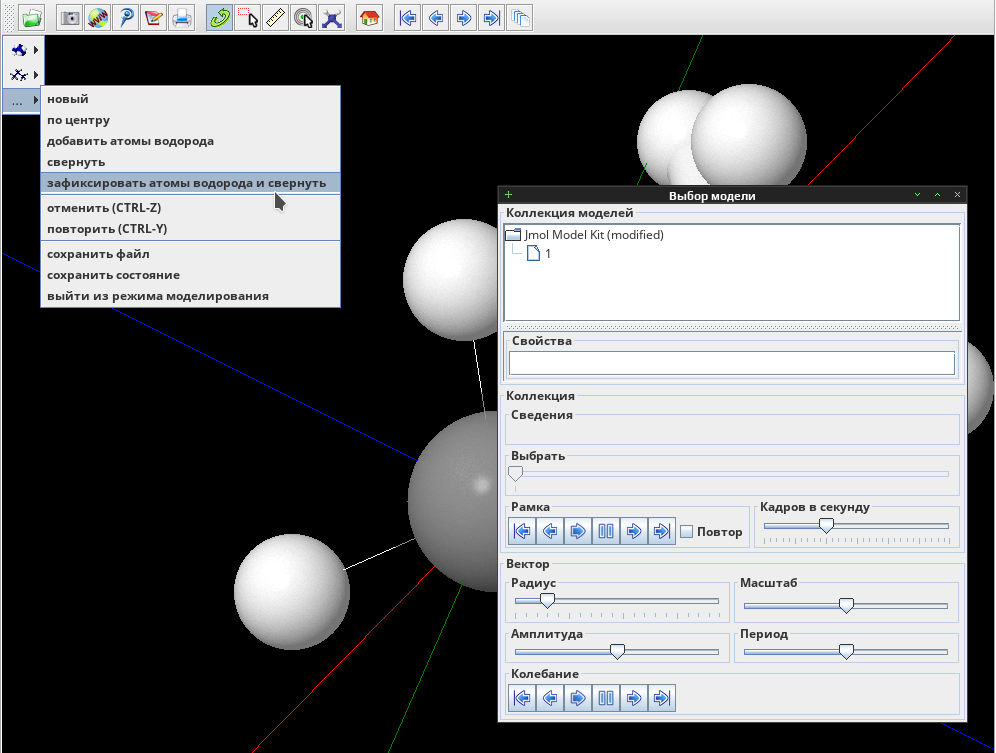Click first-frame button under Рамка
The image size is (996, 753).
tap(522, 531)
